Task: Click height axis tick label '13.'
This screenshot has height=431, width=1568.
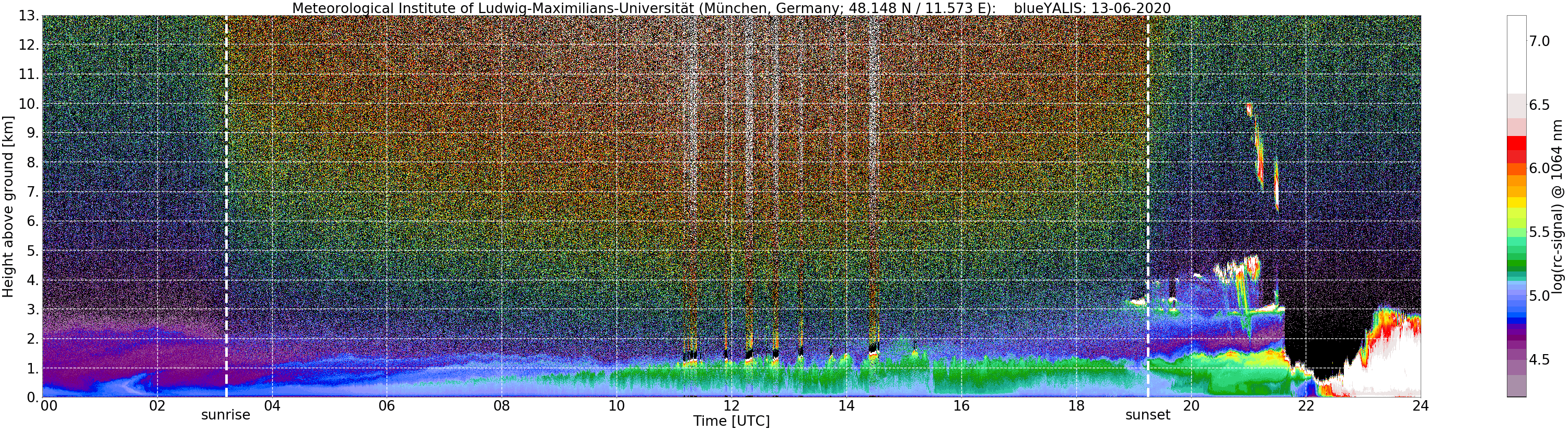Action: (29, 16)
